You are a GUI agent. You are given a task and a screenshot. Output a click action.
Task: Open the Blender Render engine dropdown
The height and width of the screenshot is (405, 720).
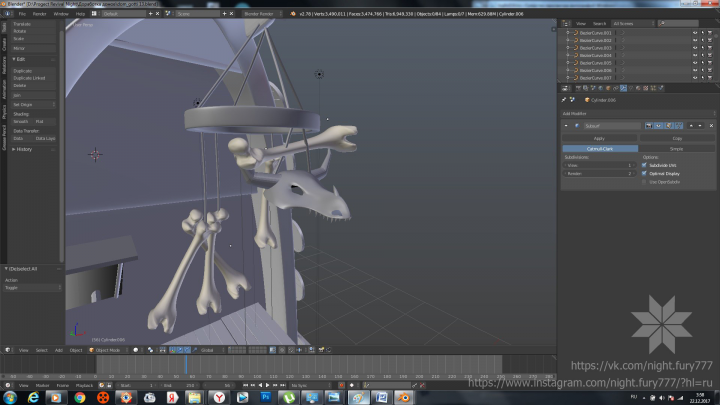pos(262,14)
